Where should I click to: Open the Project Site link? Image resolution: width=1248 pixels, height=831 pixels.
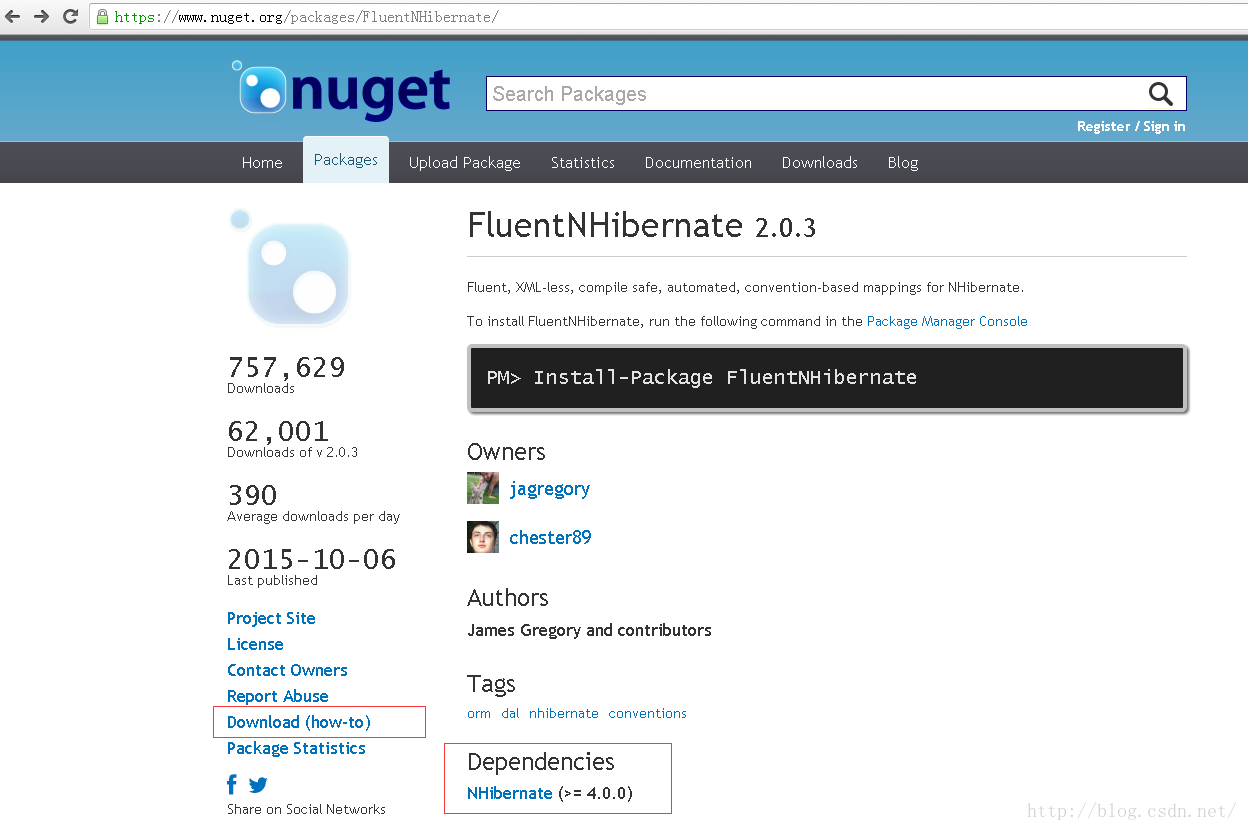(x=271, y=618)
